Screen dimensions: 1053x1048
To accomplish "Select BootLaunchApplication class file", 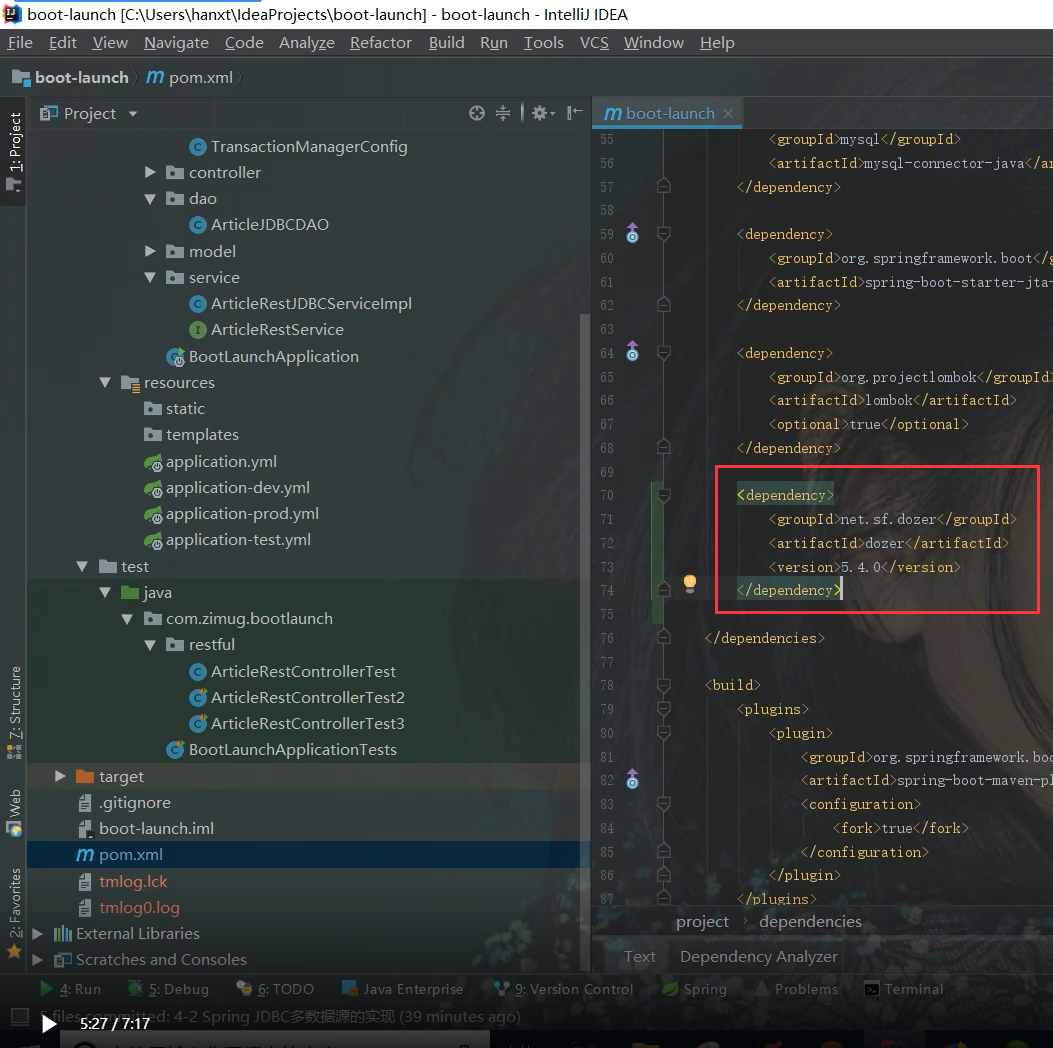I will point(263,356).
